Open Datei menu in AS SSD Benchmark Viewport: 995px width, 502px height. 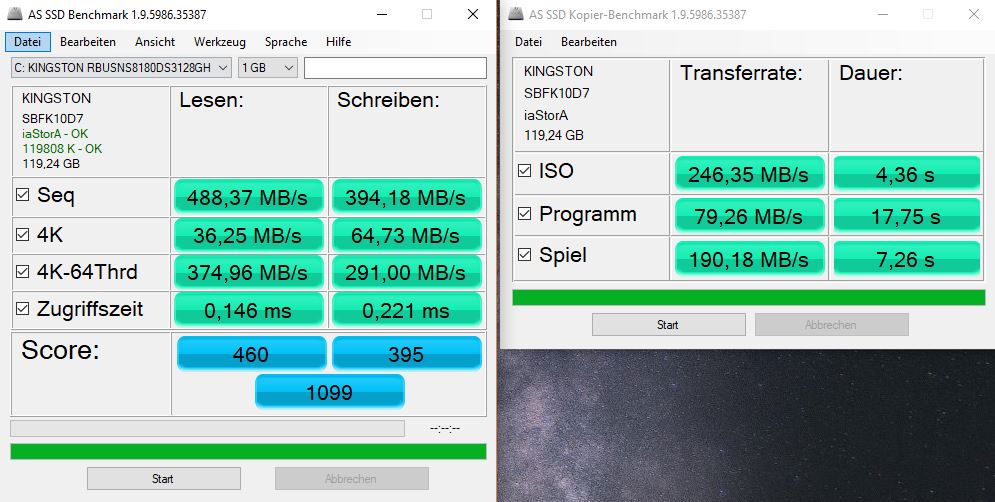coord(27,42)
